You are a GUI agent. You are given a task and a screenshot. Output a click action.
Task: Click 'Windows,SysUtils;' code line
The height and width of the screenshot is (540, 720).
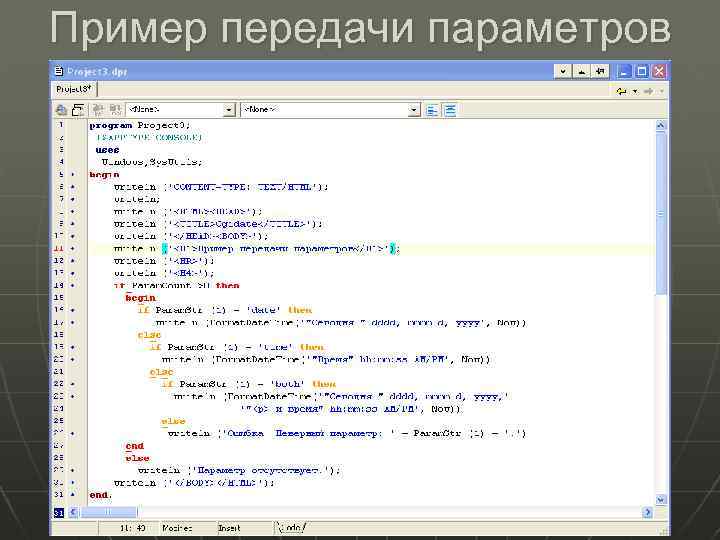pos(152,162)
